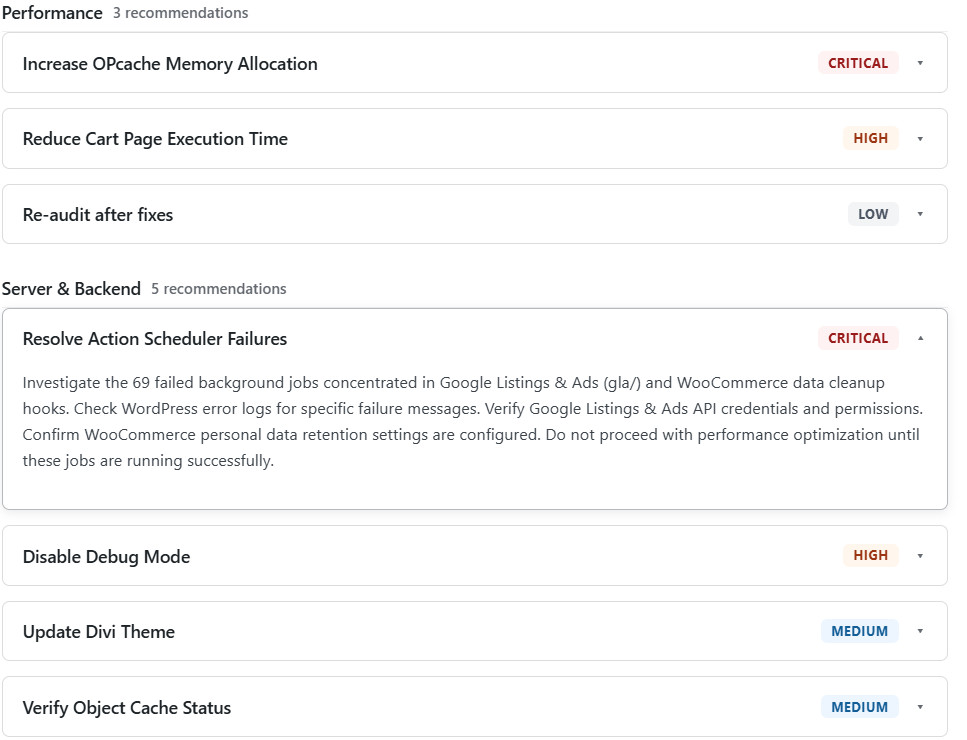Click HIGH badge on Disable Debug Mode
Image resolution: width=967 pixels, height=740 pixels.
870,555
